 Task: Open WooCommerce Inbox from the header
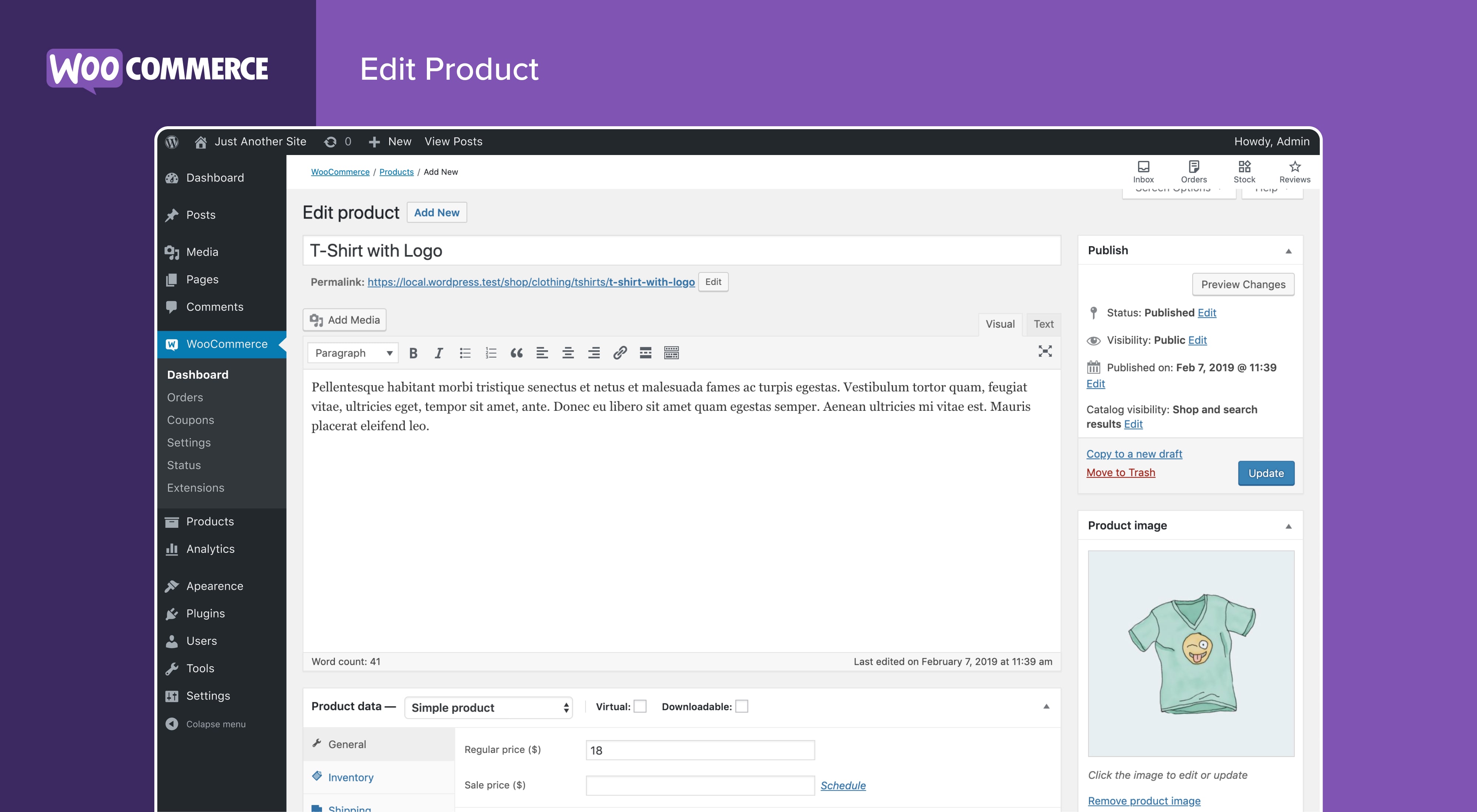click(1143, 171)
